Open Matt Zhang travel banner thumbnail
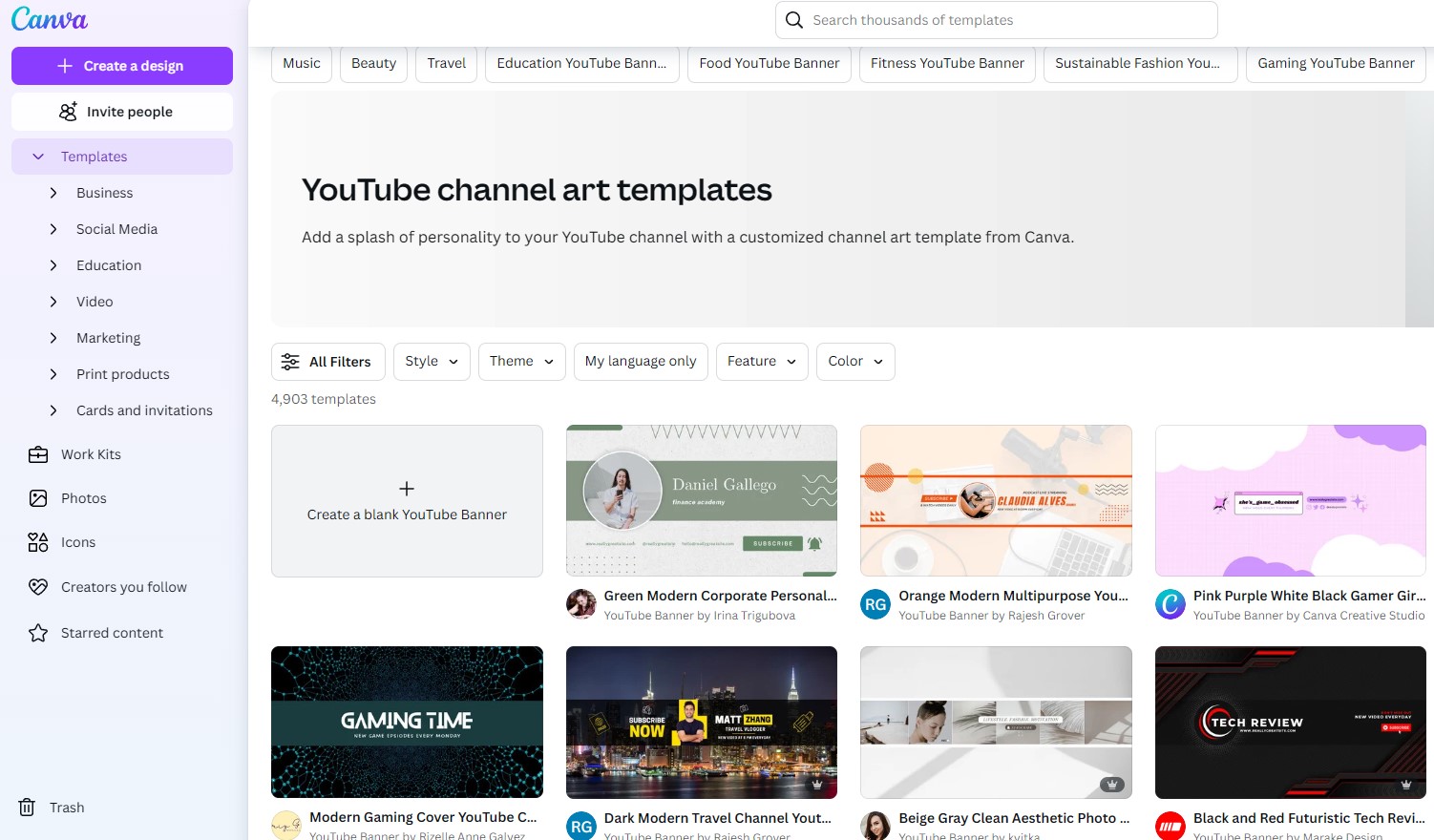The image size is (1434, 840). point(702,723)
